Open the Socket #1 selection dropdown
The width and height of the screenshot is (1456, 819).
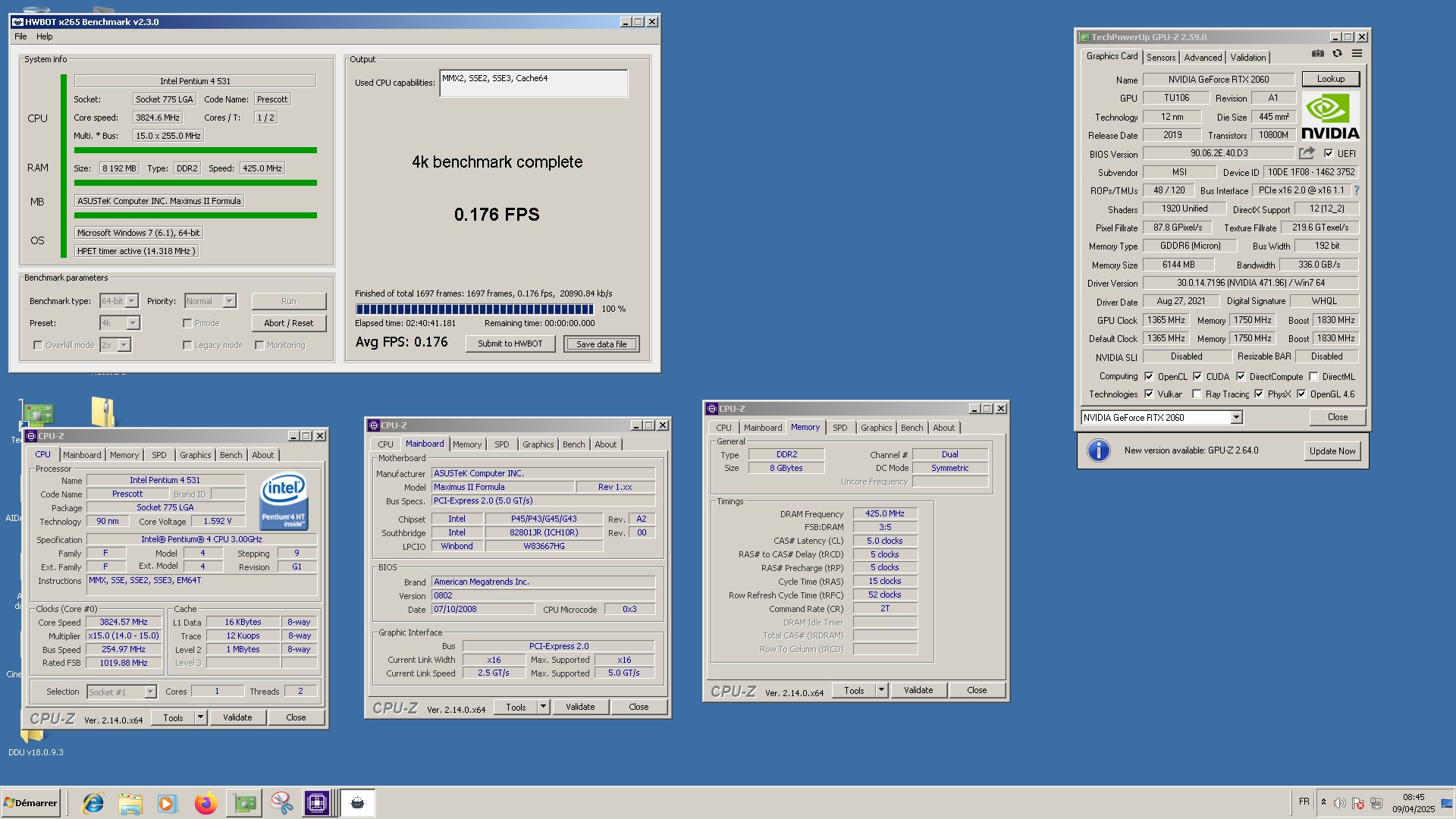[x=121, y=692]
